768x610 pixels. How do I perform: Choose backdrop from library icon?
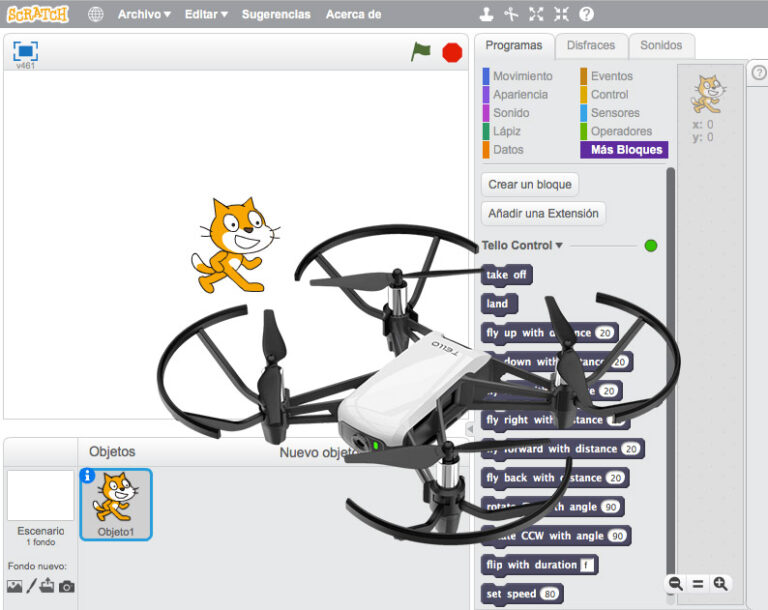(x=14, y=586)
